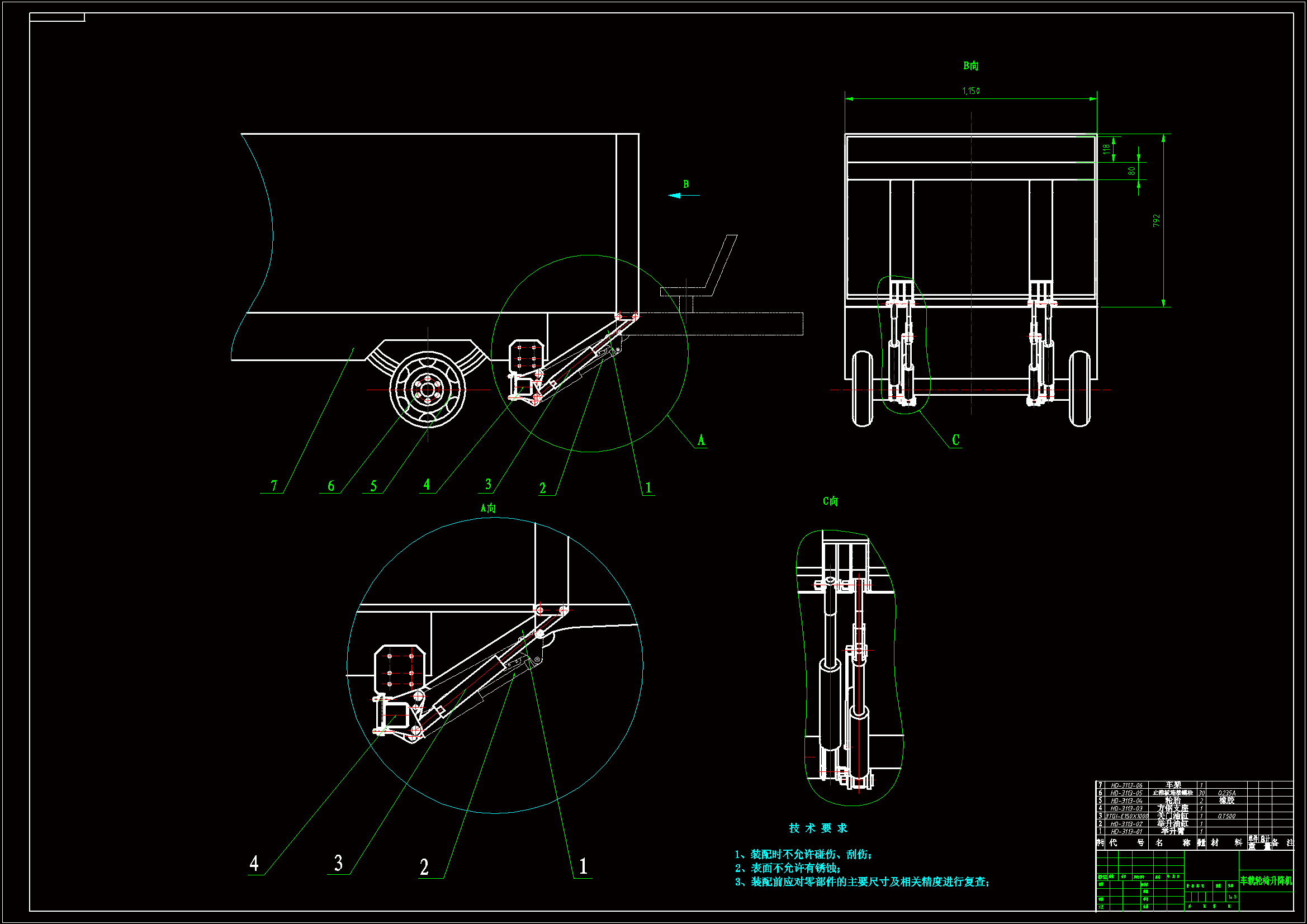
Task: Click the 车载轮椅升降机 title block text
Action: [1266, 881]
